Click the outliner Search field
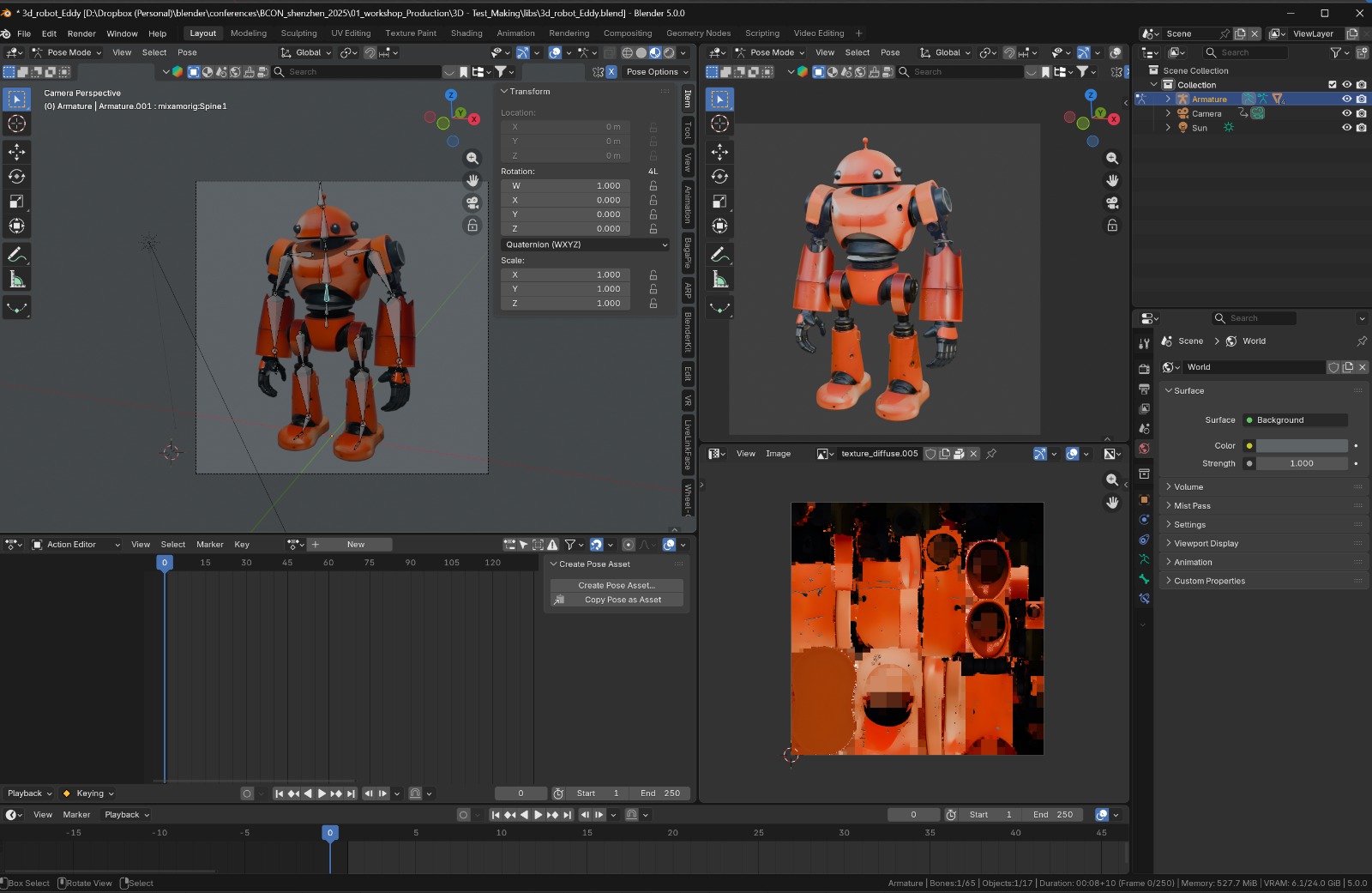This screenshot has width=1372, height=893. 1246,53
